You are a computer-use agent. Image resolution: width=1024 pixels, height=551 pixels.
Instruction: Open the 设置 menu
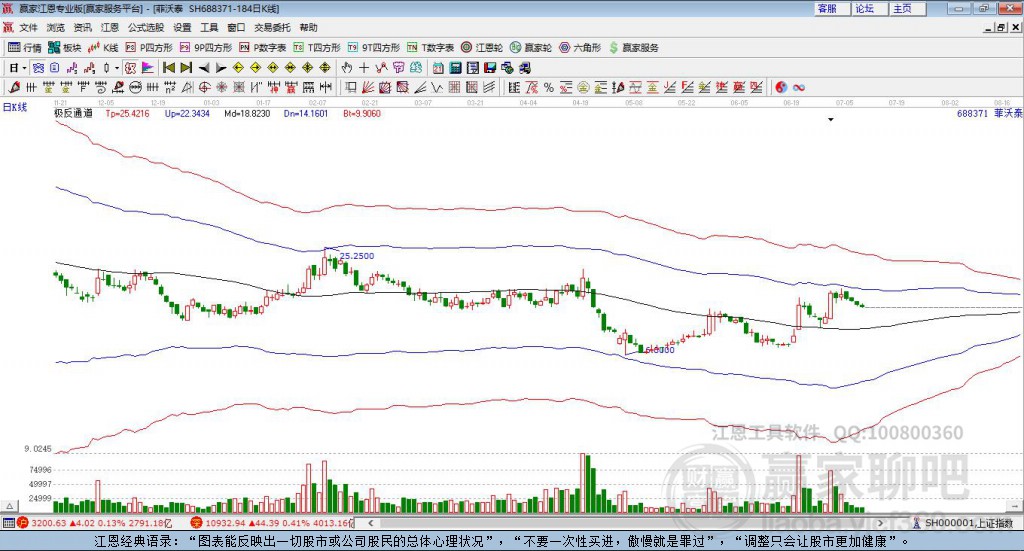click(182, 27)
